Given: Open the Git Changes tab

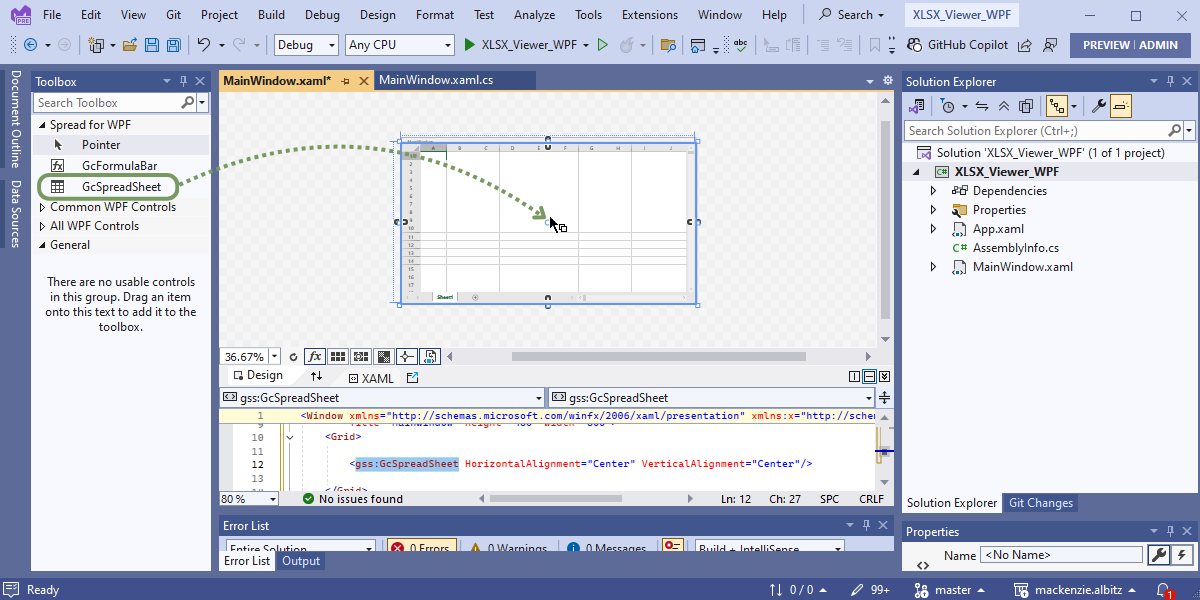Looking at the screenshot, I should (1040, 503).
